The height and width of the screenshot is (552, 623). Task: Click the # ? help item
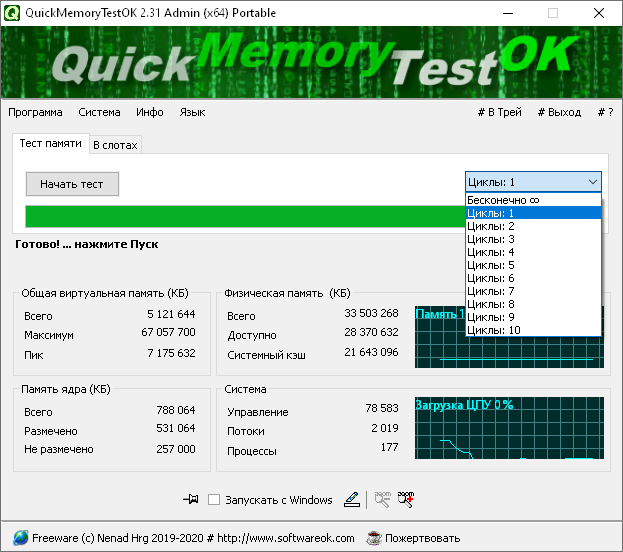pos(606,112)
